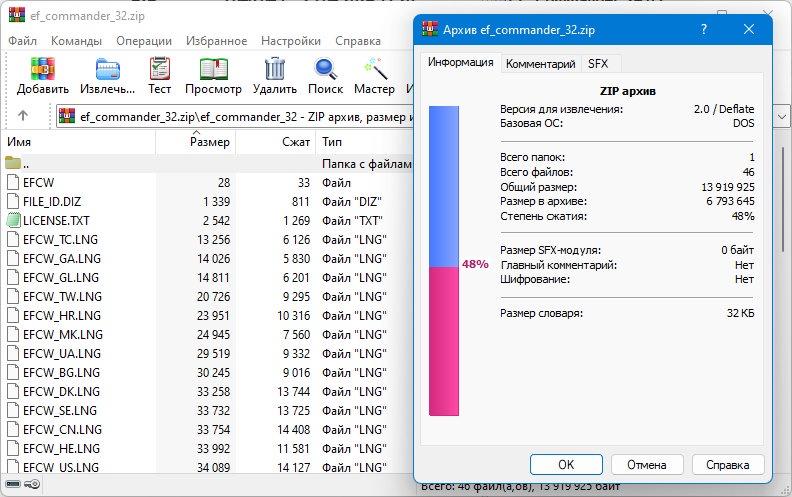Select the EFCW_GA.LNG file
Viewport: 792px width, 497px height.
[62, 258]
